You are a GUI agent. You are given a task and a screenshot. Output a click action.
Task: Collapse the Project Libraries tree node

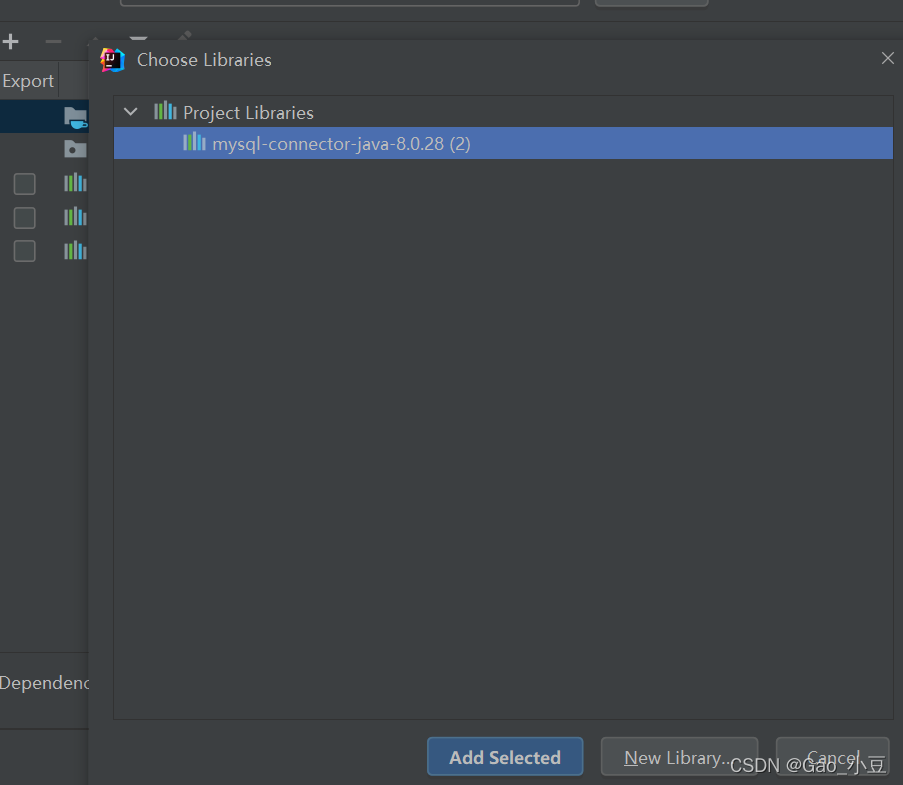[x=131, y=112]
